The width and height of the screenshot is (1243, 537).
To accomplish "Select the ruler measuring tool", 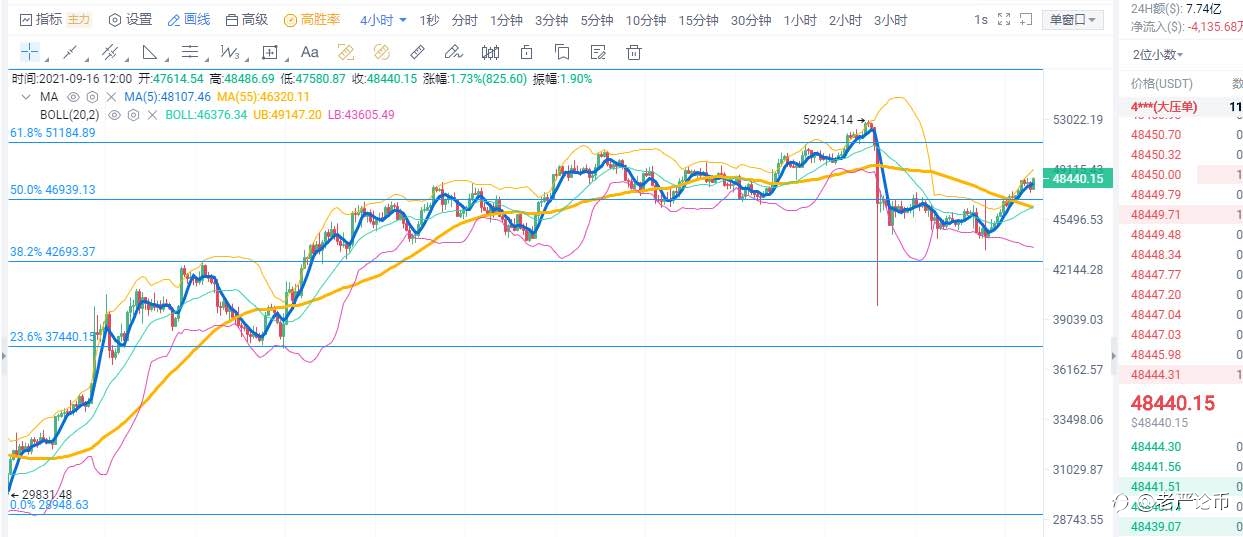I will click(x=418, y=52).
